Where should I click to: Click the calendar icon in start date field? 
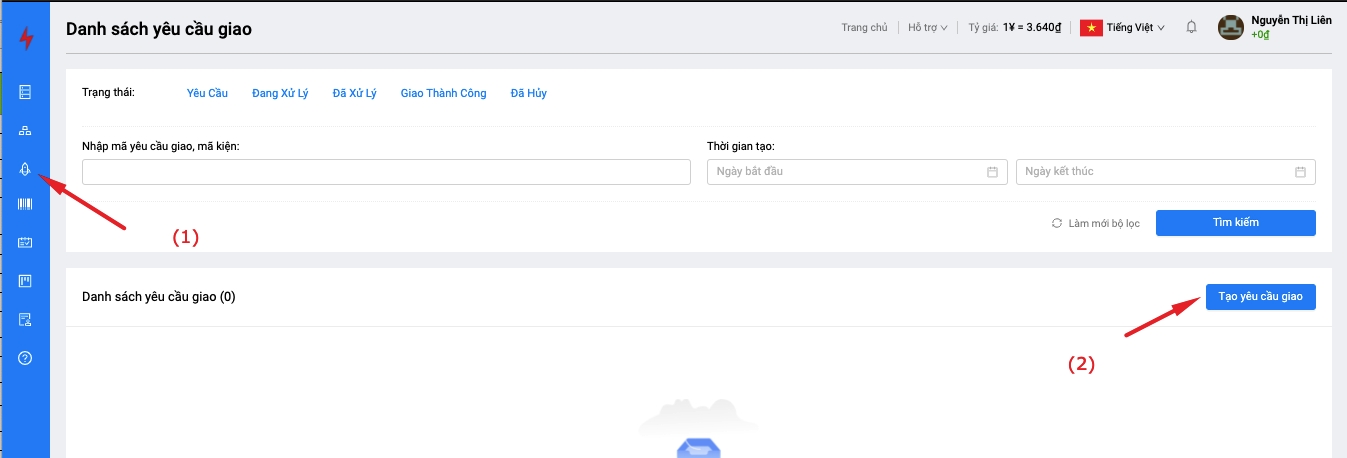point(992,172)
